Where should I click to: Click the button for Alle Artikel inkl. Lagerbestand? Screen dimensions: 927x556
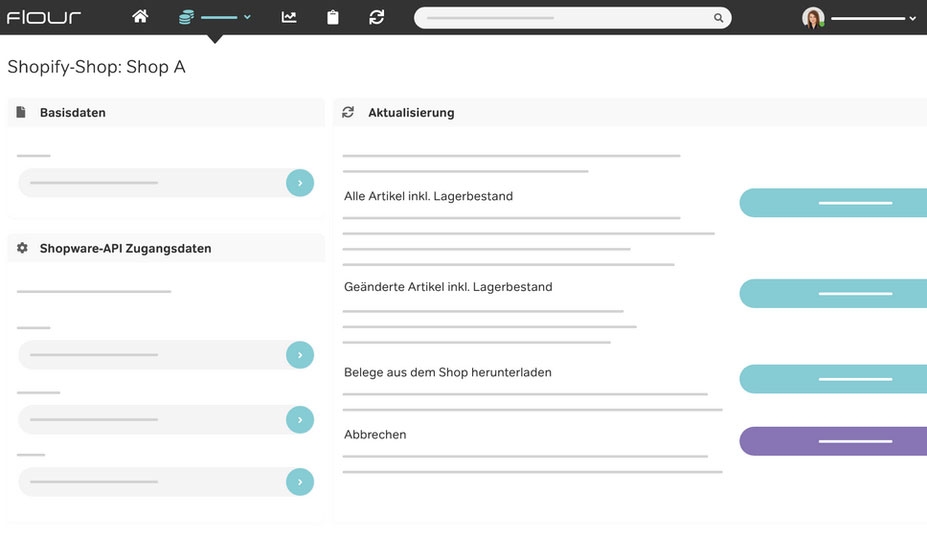(833, 203)
